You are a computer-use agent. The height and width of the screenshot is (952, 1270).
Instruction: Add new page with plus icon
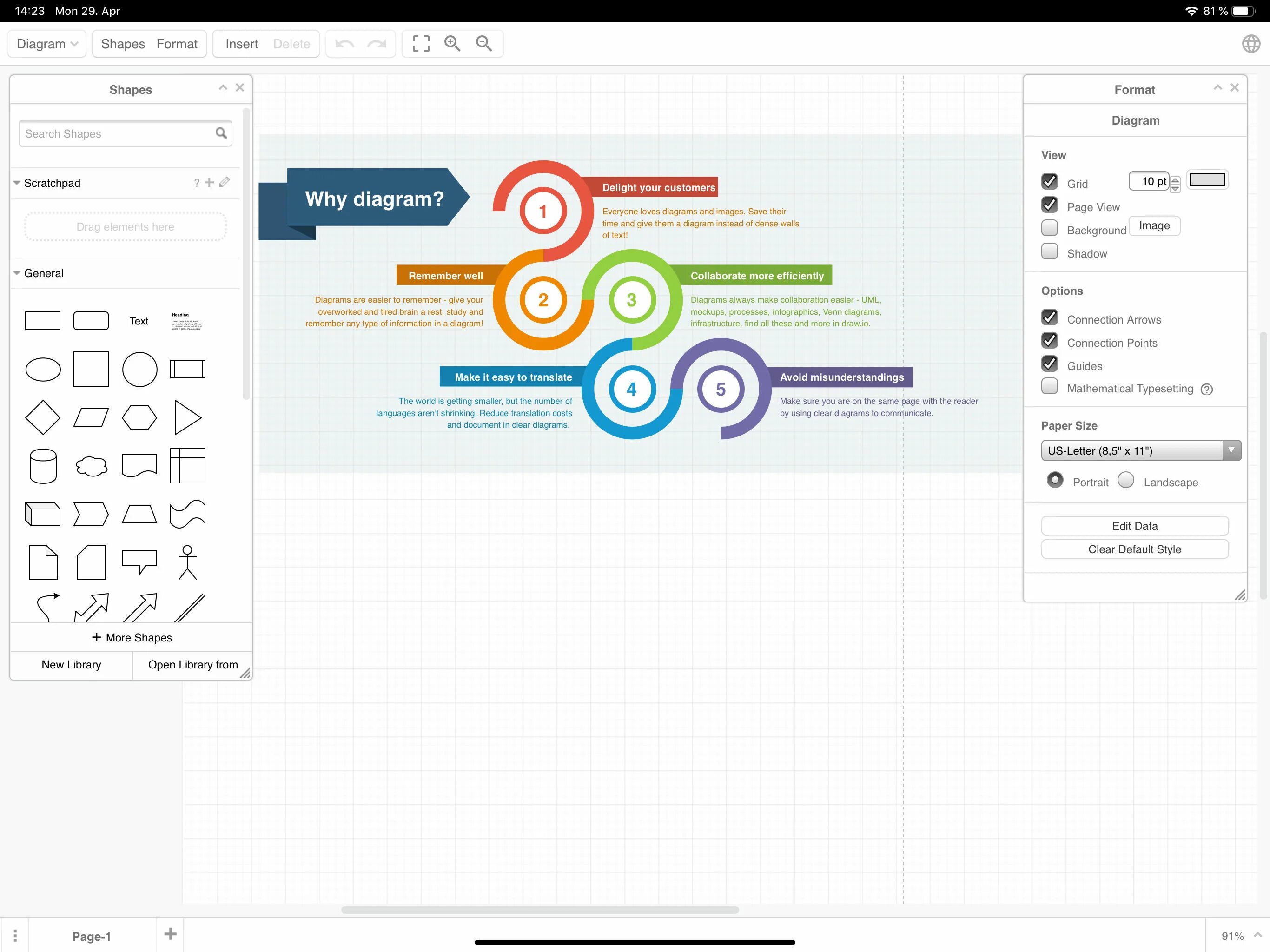click(170, 934)
